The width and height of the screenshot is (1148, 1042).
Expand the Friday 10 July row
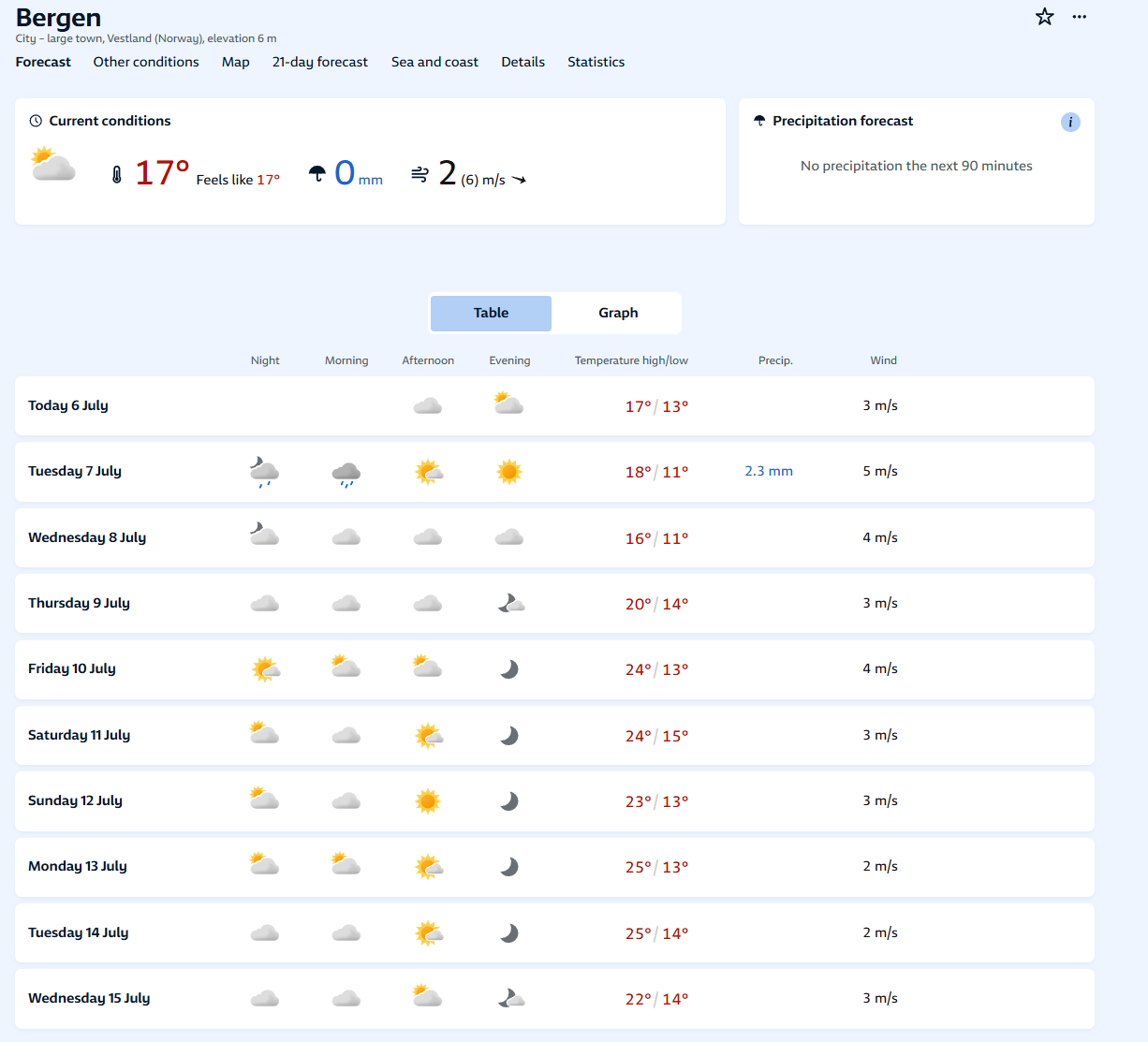coord(554,668)
